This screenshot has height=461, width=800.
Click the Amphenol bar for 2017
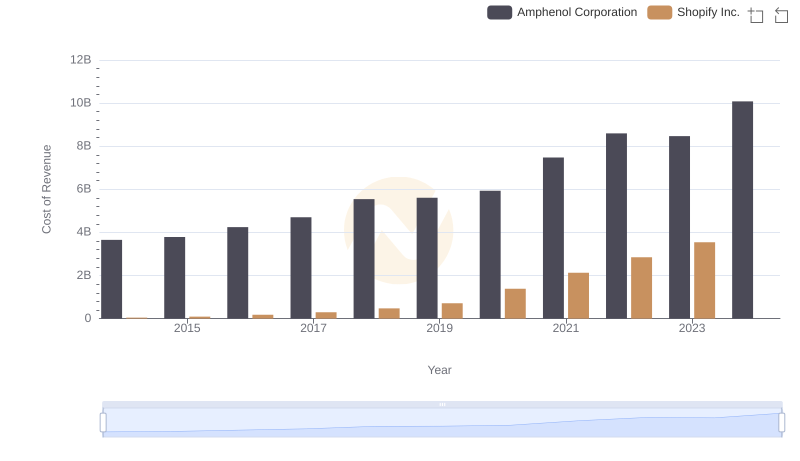click(x=301, y=268)
